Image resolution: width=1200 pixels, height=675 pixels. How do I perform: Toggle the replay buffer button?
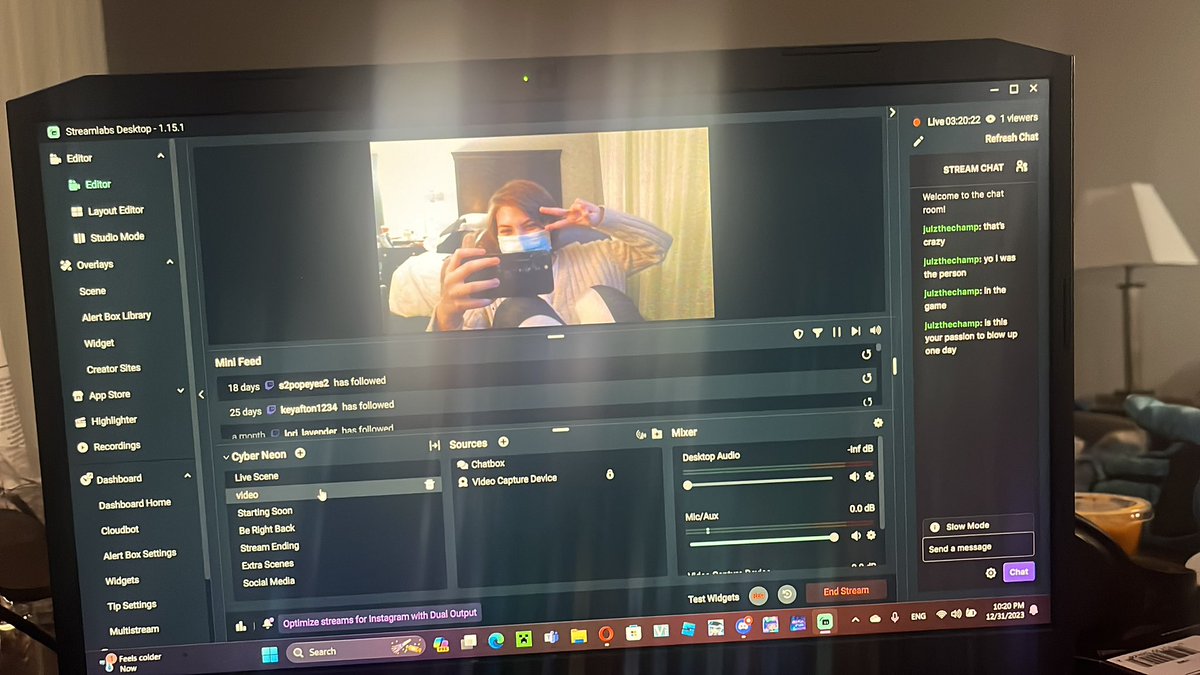pyautogui.click(x=787, y=594)
